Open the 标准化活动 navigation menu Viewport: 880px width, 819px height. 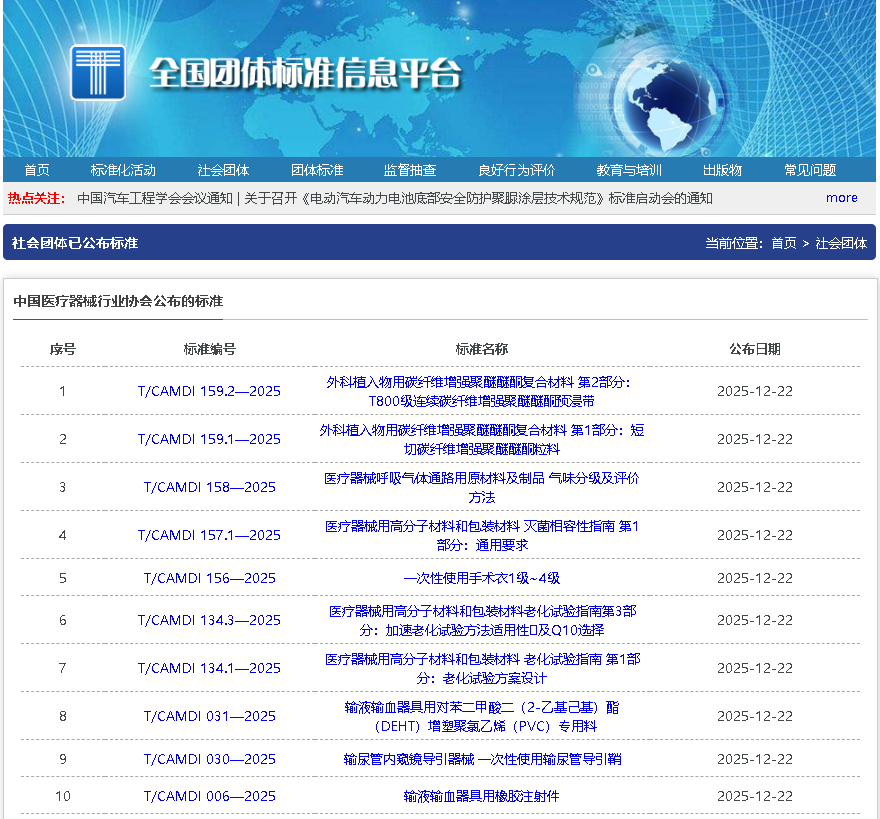(x=121, y=170)
